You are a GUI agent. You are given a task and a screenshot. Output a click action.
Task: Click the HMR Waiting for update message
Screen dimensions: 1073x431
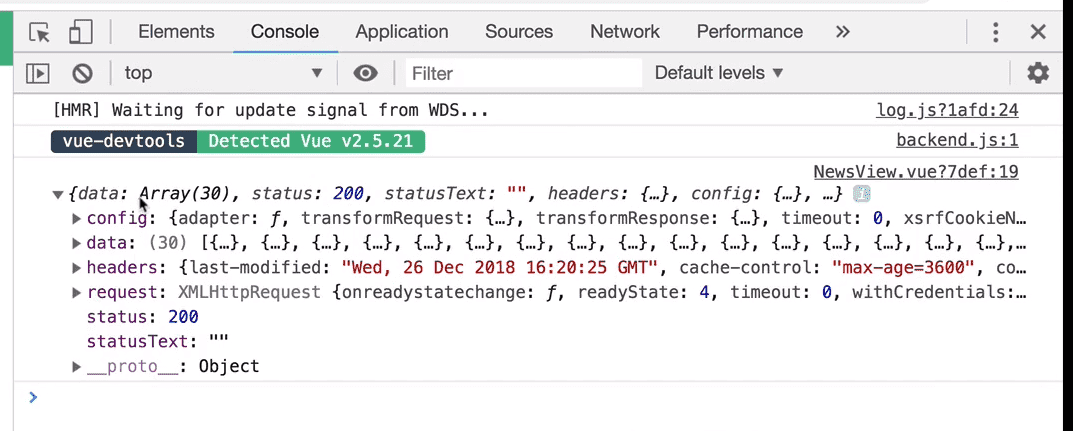271,110
